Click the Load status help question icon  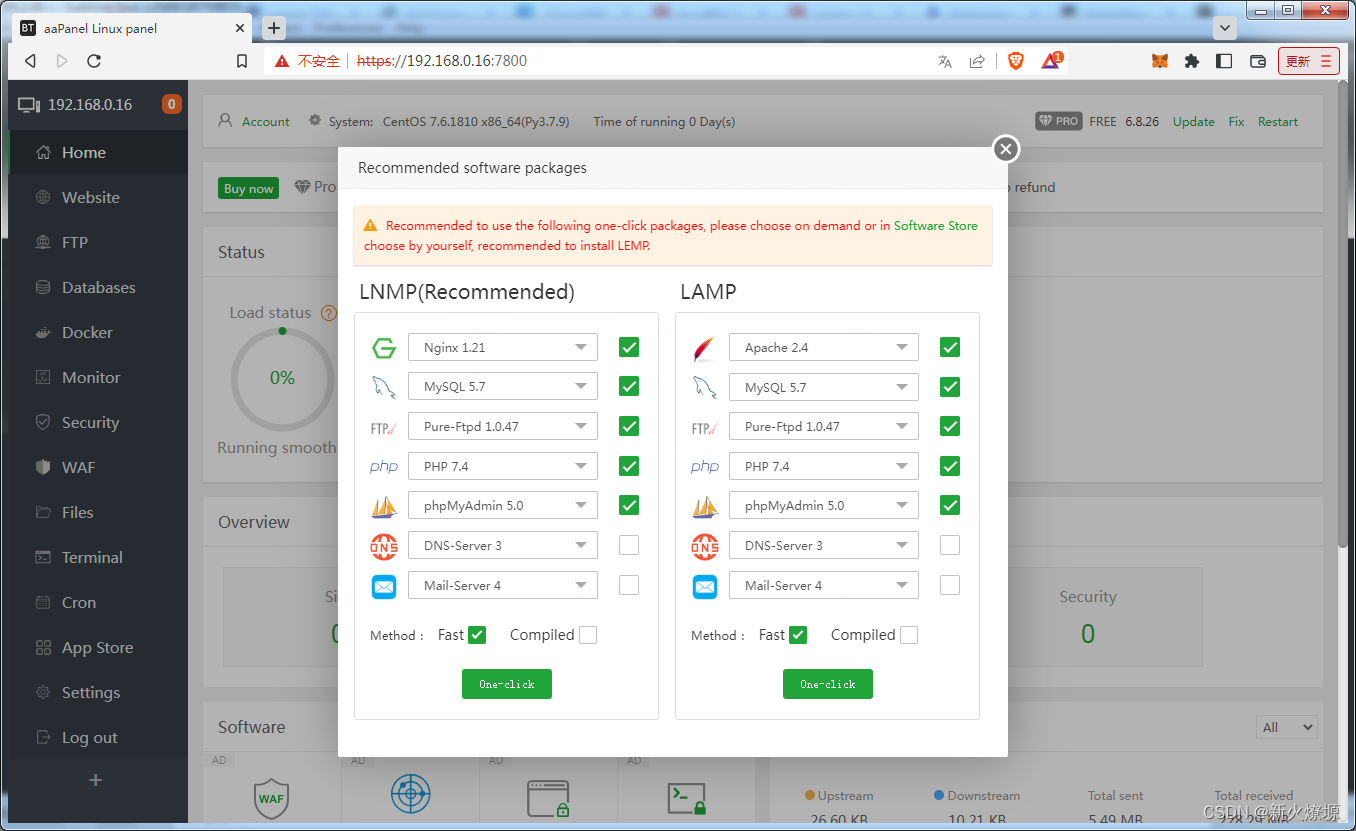coord(328,313)
